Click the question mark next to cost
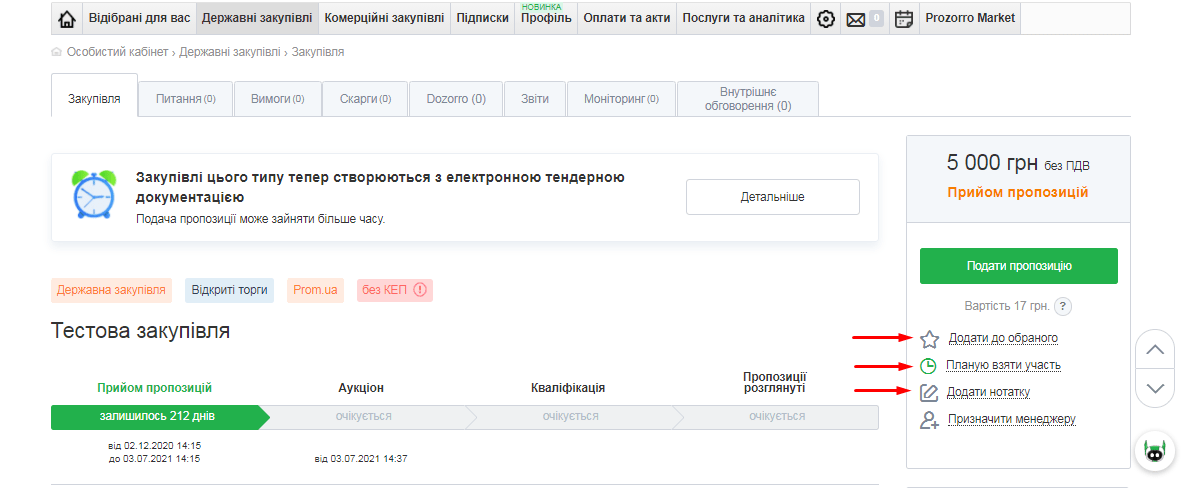 pyautogui.click(x=1063, y=307)
